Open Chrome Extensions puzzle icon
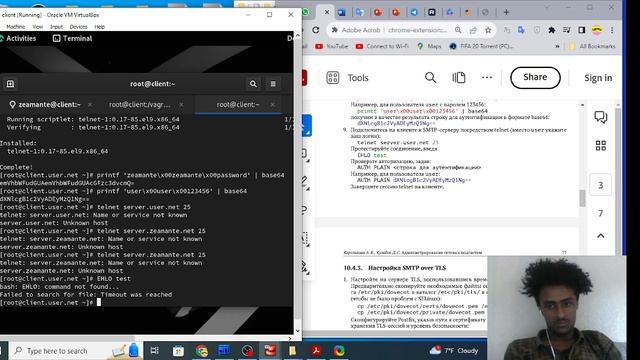 pyautogui.click(x=551, y=30)
